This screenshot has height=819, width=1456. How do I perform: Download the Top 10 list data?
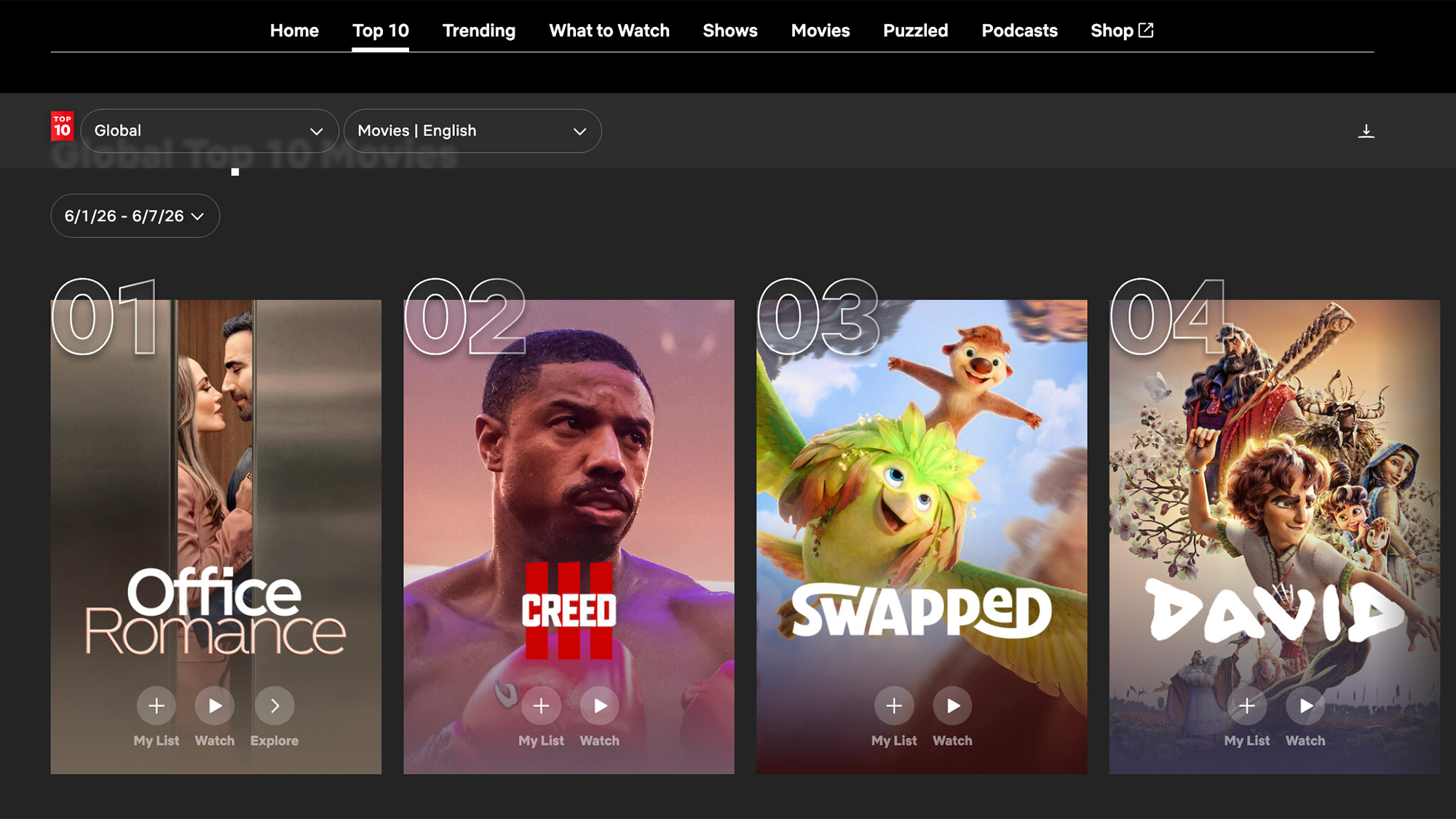[1366, 131]
